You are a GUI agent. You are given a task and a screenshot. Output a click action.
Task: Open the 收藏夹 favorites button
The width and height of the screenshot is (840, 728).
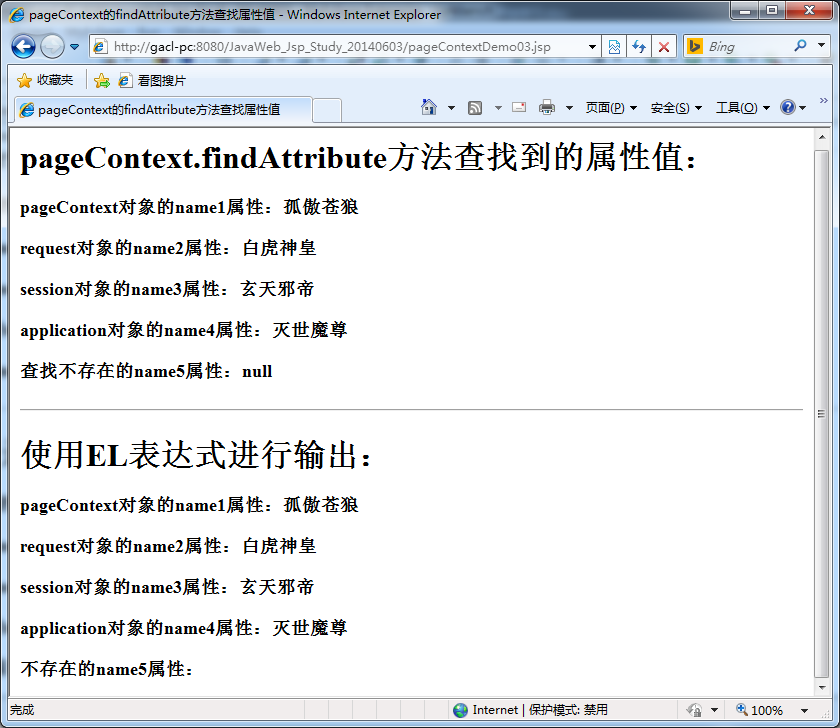tap(45, 80)
